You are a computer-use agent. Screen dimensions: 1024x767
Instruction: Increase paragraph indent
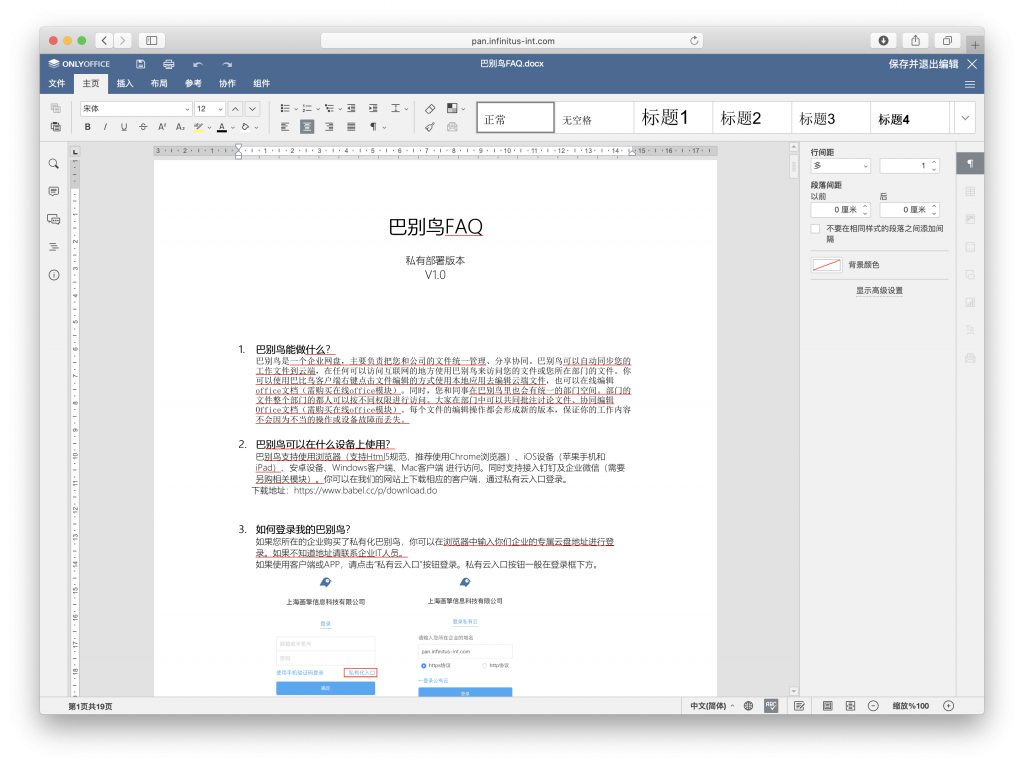(x=373, y=108)
